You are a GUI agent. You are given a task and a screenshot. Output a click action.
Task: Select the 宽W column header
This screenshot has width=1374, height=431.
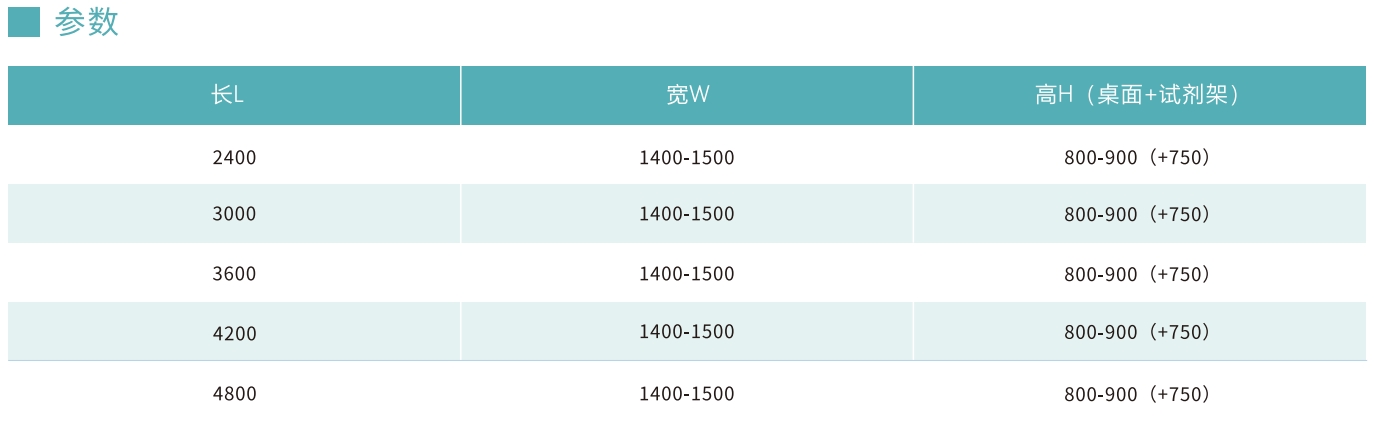pyautogui.click(x=687, y=95)
